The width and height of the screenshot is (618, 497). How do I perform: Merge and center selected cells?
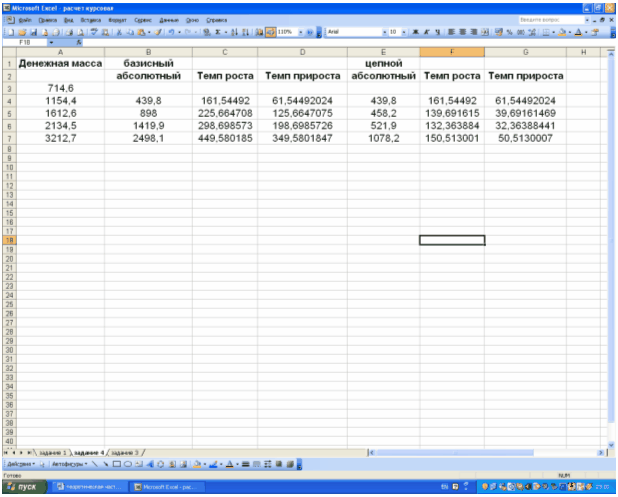[x=485, y=32]
